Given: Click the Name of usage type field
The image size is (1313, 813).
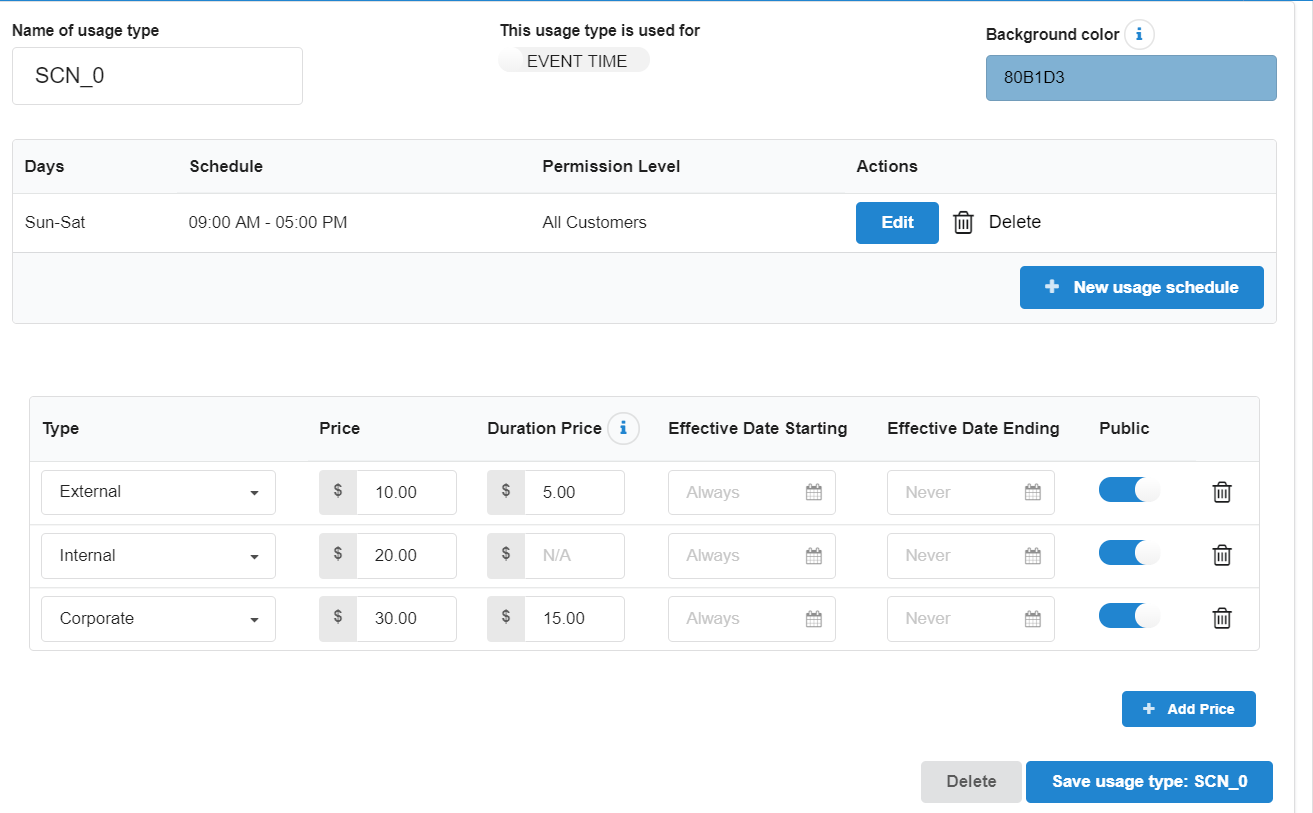Looking at the screenshot, I should [157, 76].
